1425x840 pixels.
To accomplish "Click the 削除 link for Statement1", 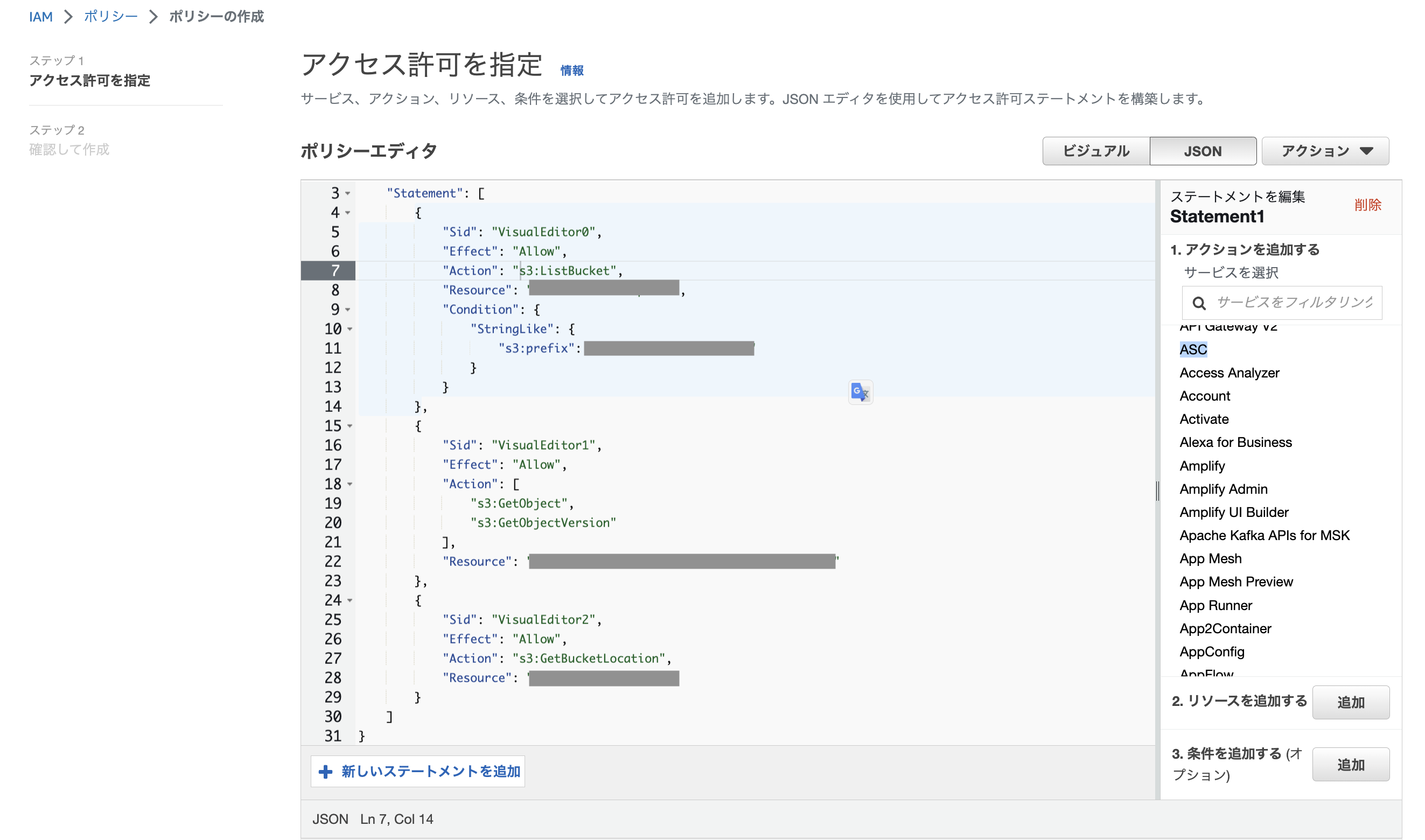I will click(1367, 205).
